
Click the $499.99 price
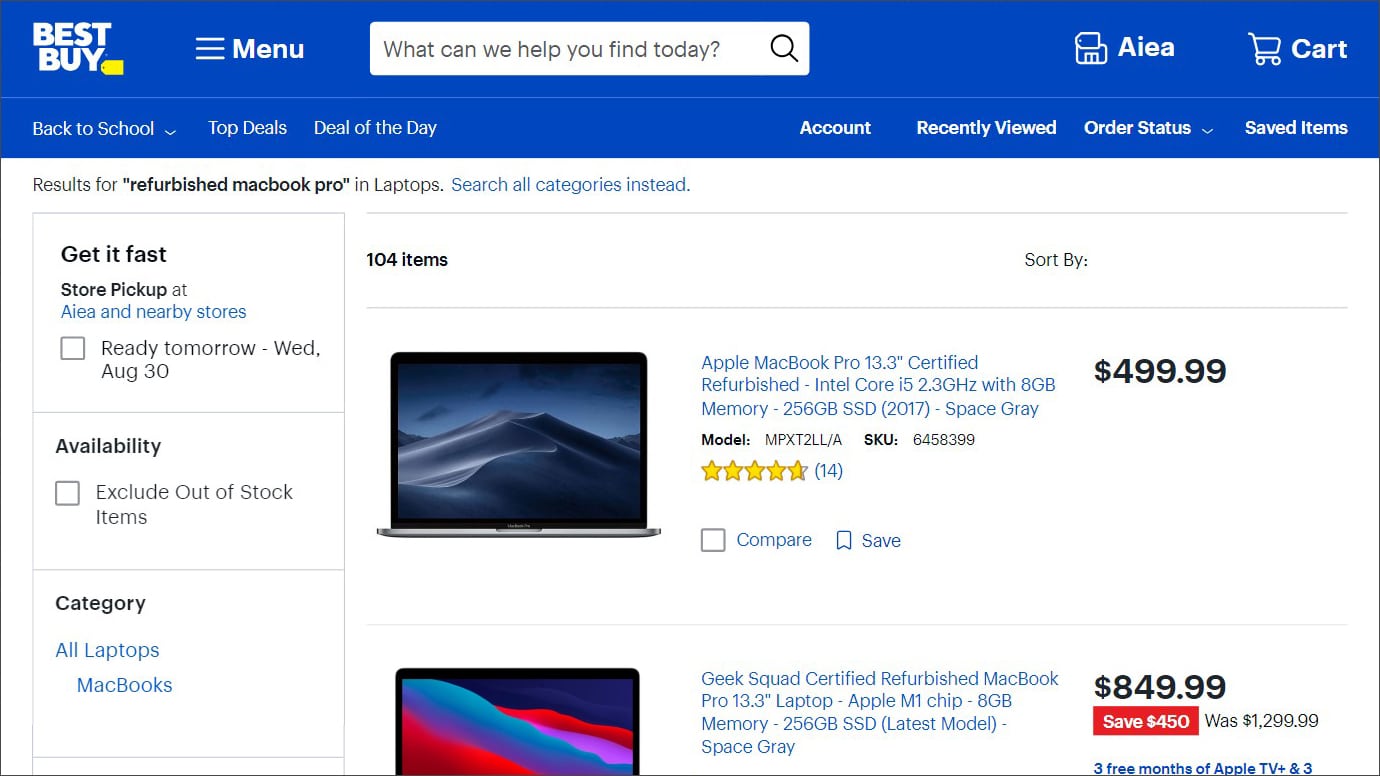pyautogui.click(x=1160, y=371)
